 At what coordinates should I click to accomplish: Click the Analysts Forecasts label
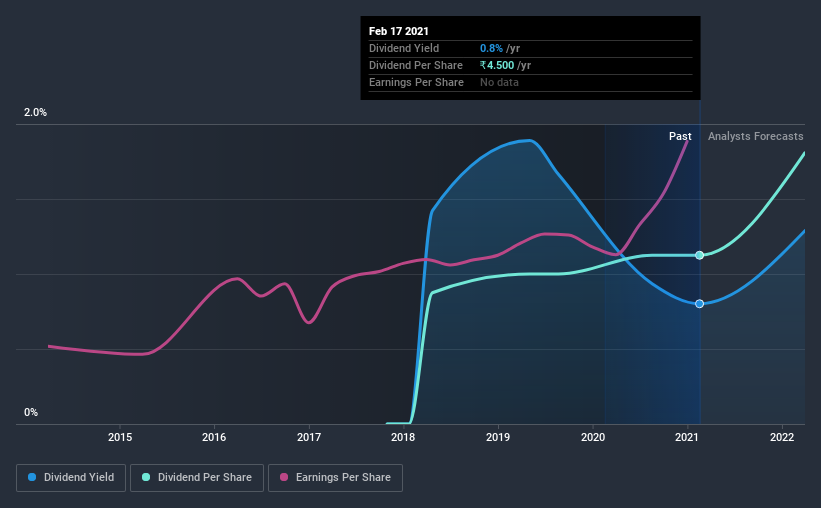pyautogui.click(x=756, y=136)
